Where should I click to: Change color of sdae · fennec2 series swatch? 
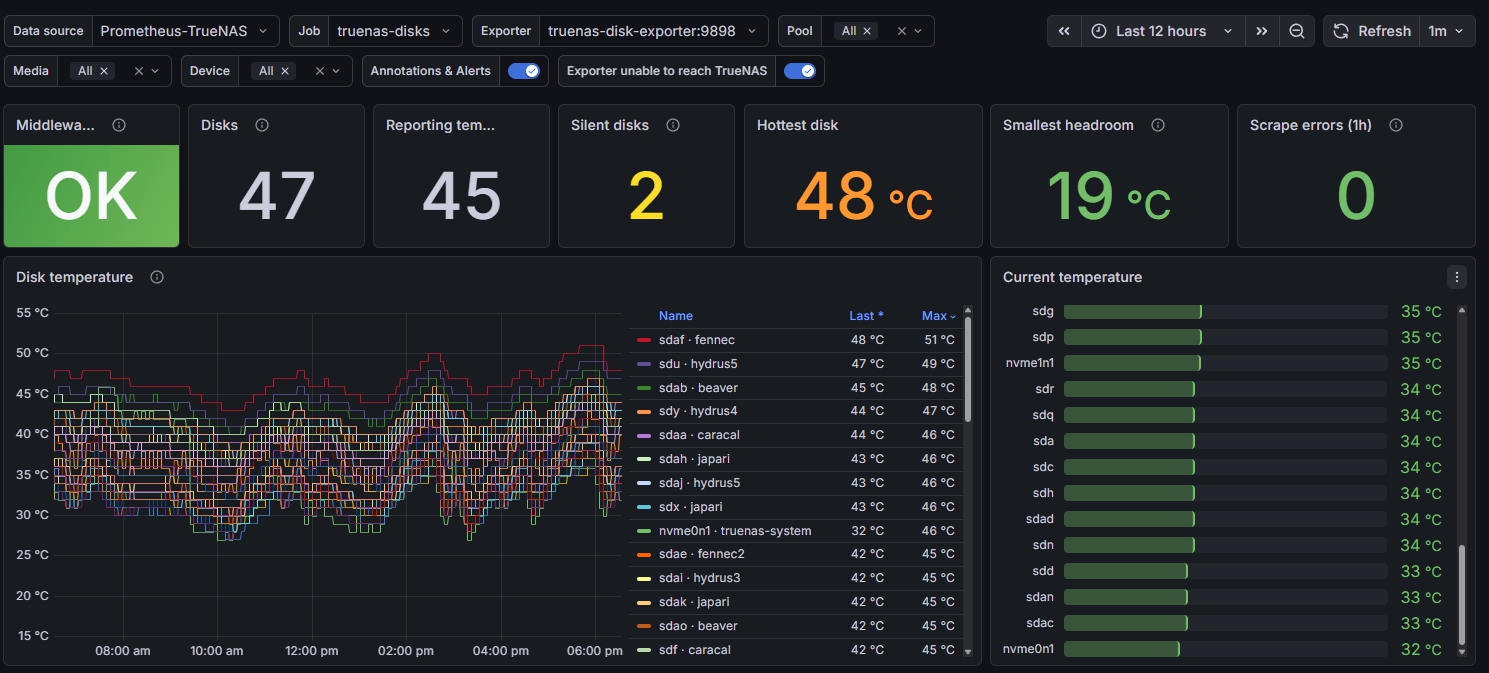tap(644, 554)
